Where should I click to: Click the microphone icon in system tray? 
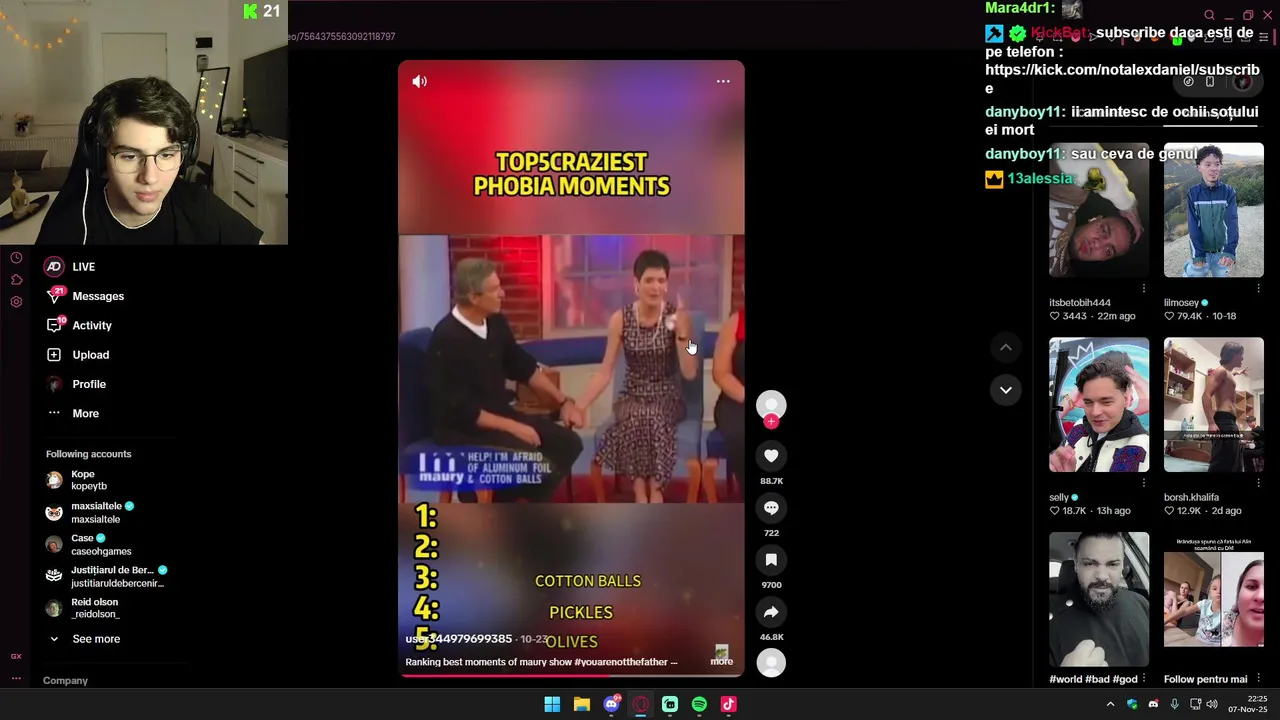1174,704
